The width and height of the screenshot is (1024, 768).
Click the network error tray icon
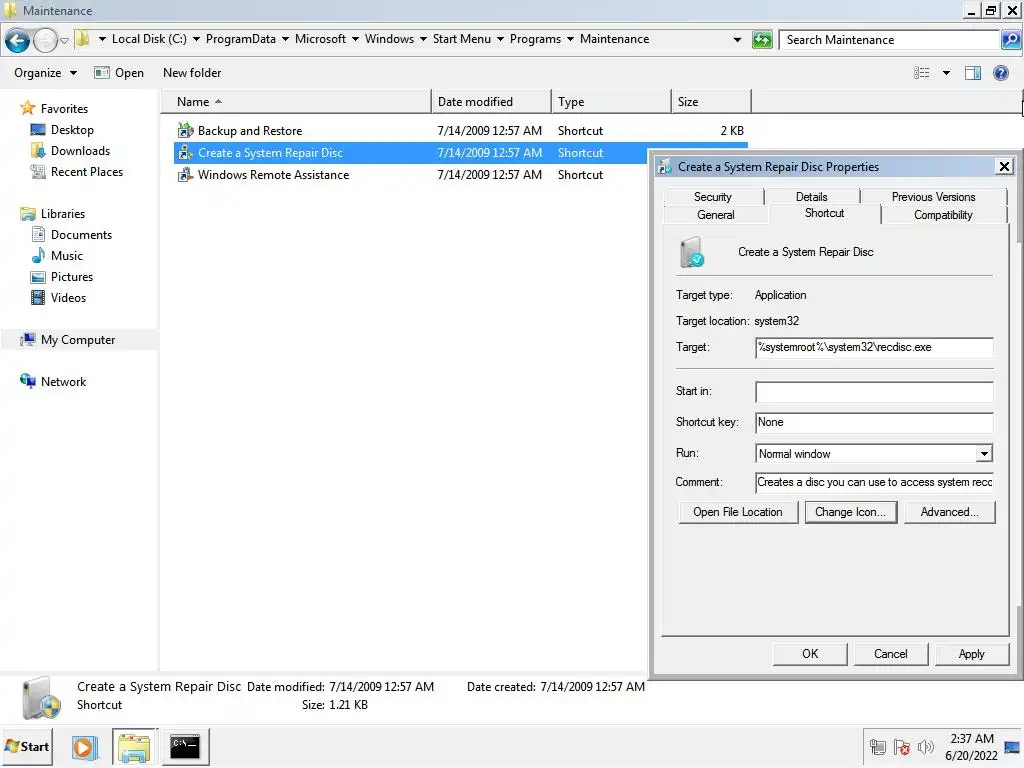pos(901,747)
